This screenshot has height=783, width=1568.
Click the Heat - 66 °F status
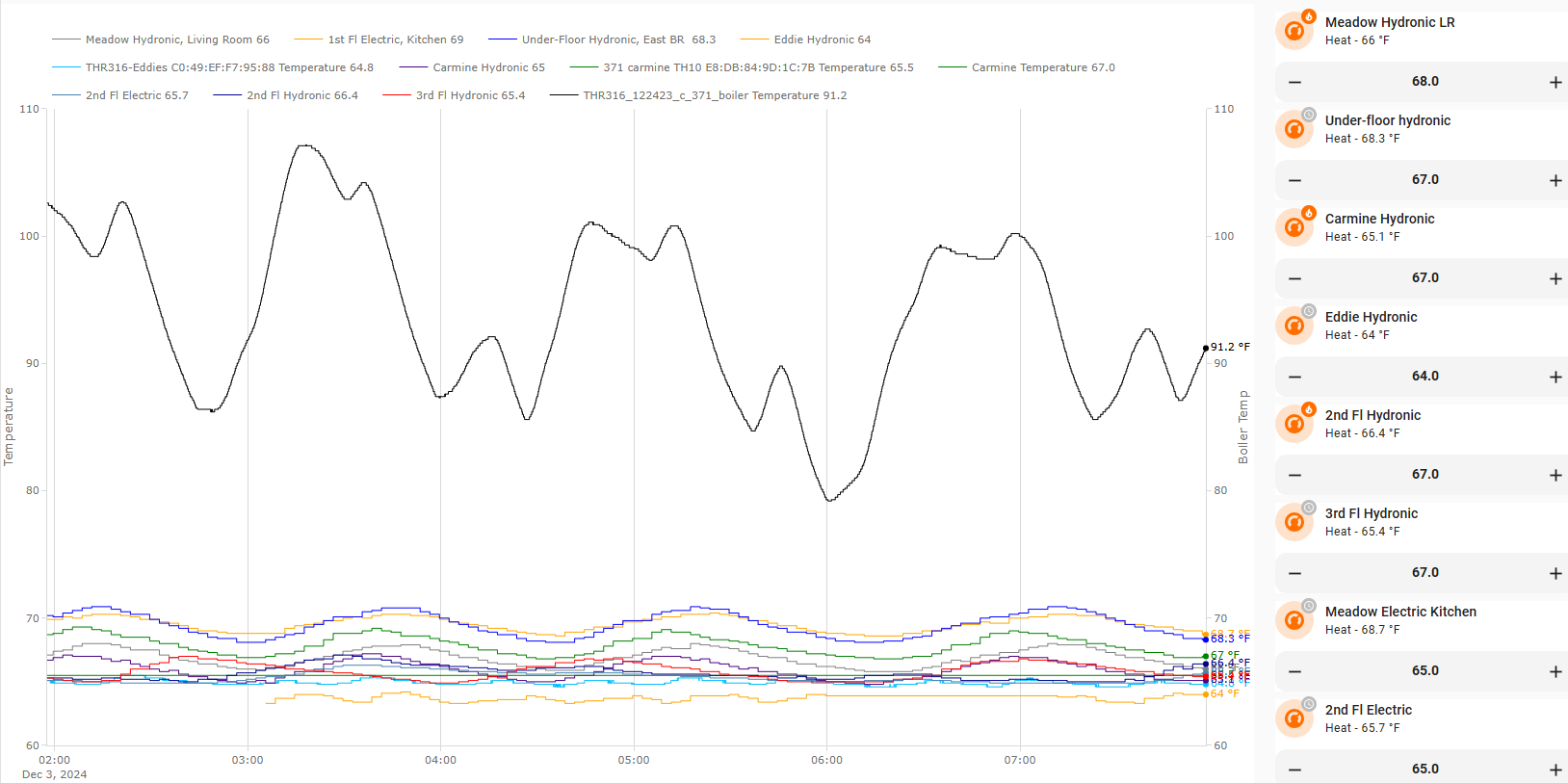tap(1357, 40)
